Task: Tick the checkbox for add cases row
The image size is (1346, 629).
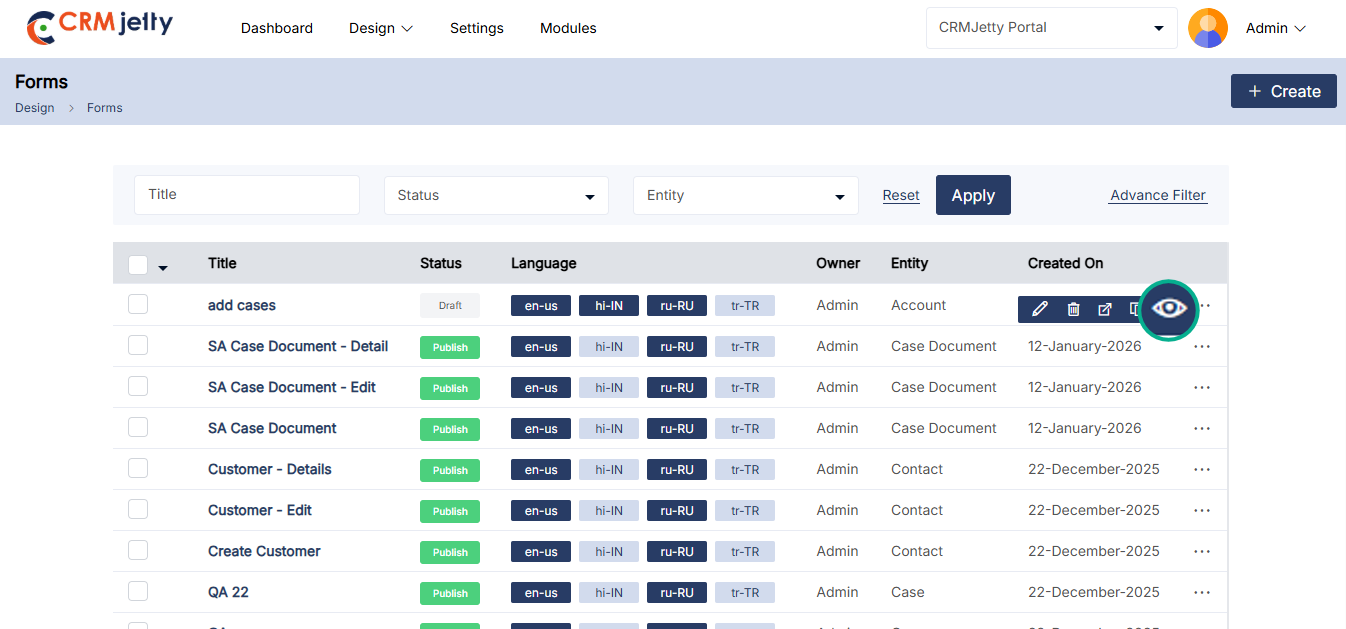Action: coord(138,304)
